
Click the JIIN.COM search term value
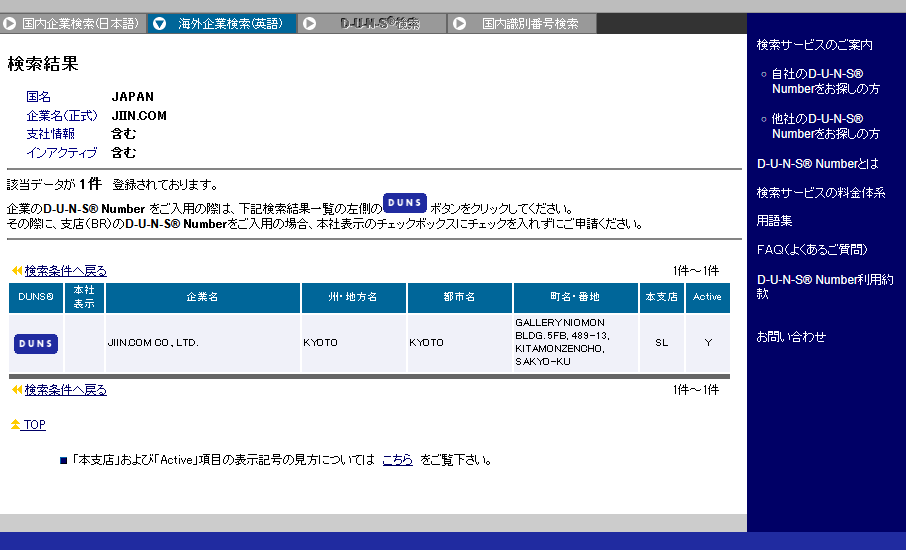[x=139, y=116]
